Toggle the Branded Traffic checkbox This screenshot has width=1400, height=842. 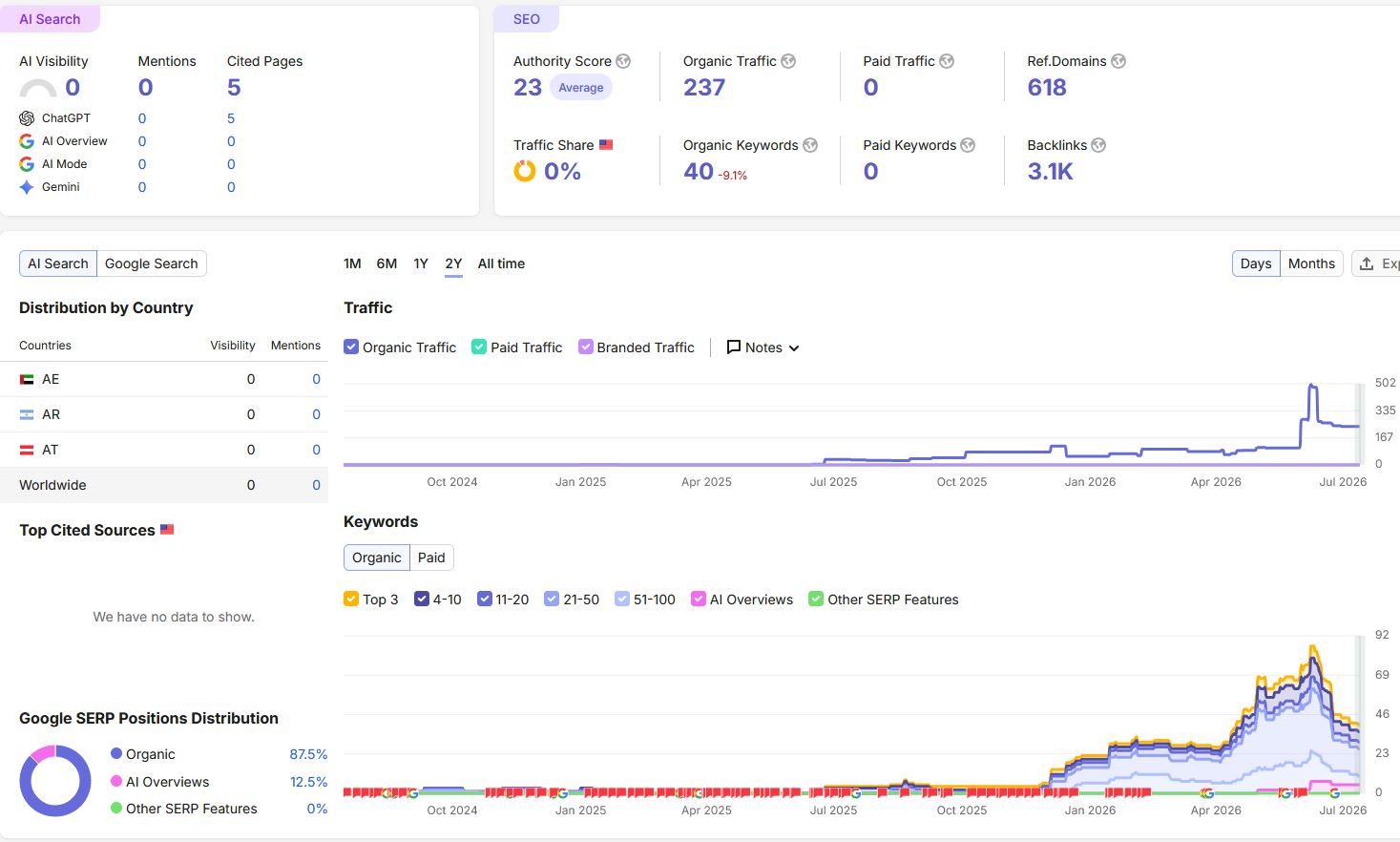click(586, 347)
